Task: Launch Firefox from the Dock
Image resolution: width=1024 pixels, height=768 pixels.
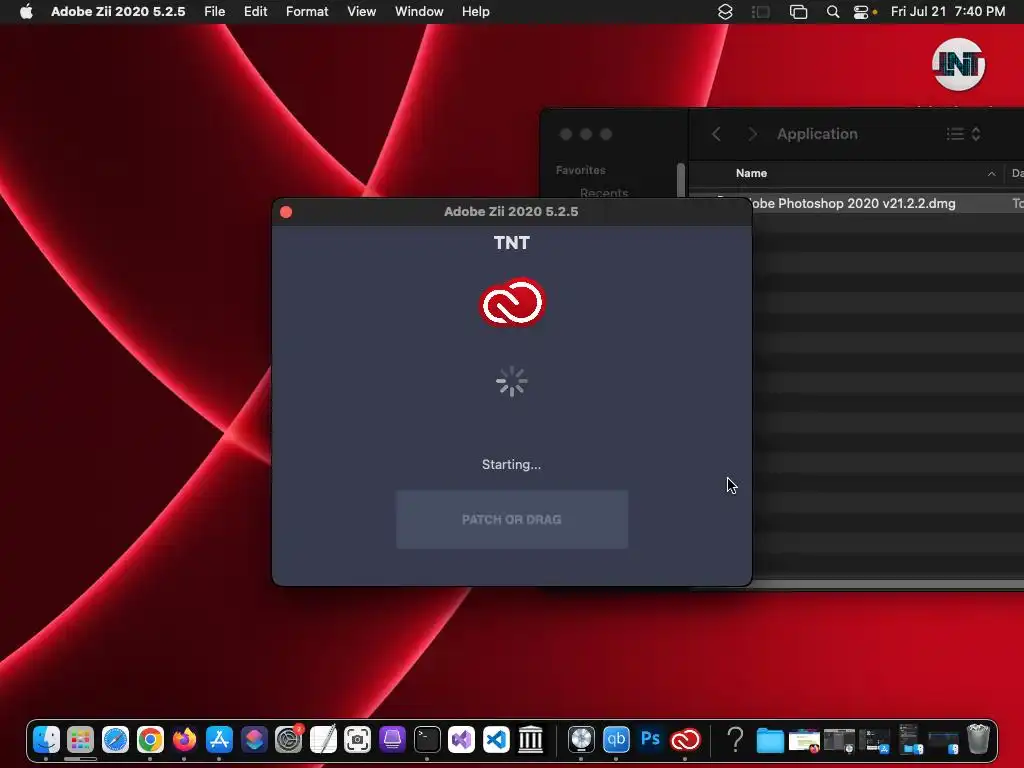Action: [x=184, y=739]
